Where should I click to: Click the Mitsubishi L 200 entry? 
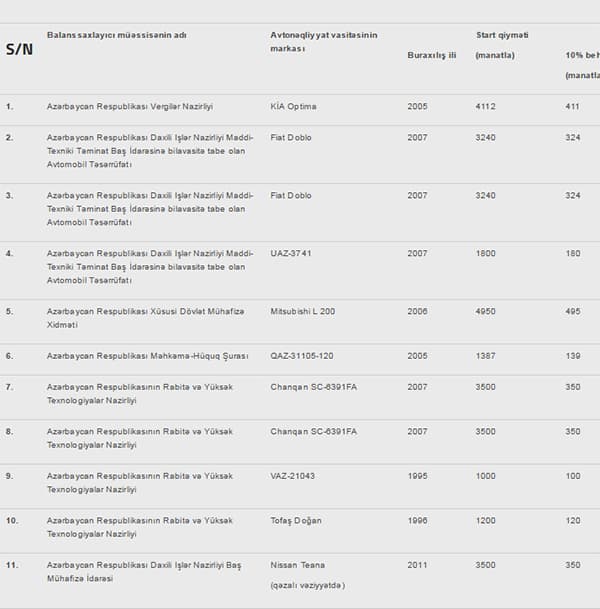(303, 311)
